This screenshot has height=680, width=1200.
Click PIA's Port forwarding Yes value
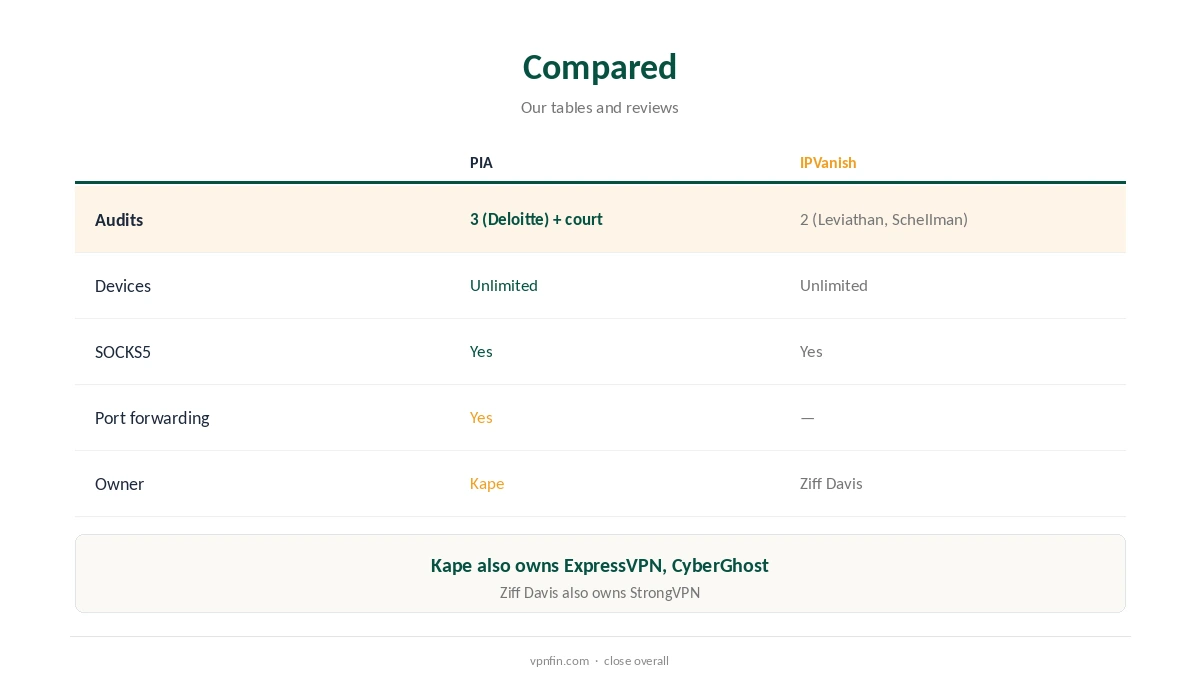point(481,417)
